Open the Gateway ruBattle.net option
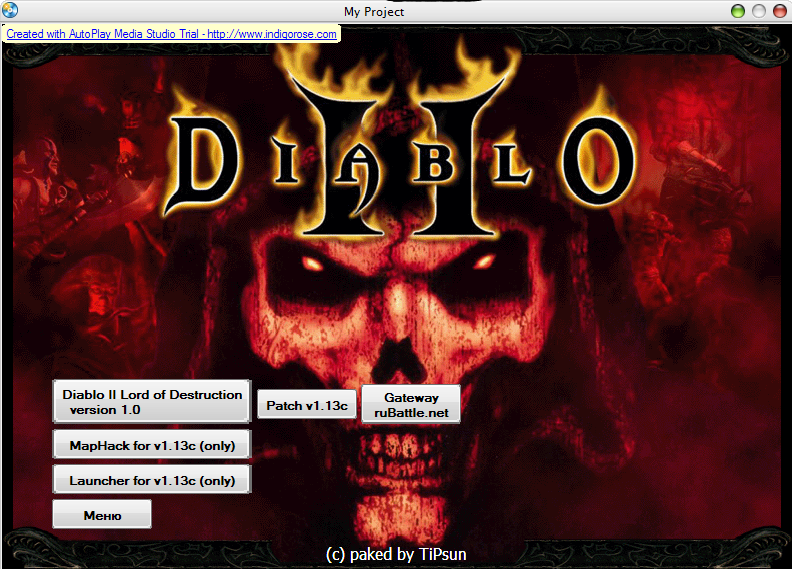Viewport: 792px width, 569px height. pos(410,404)
